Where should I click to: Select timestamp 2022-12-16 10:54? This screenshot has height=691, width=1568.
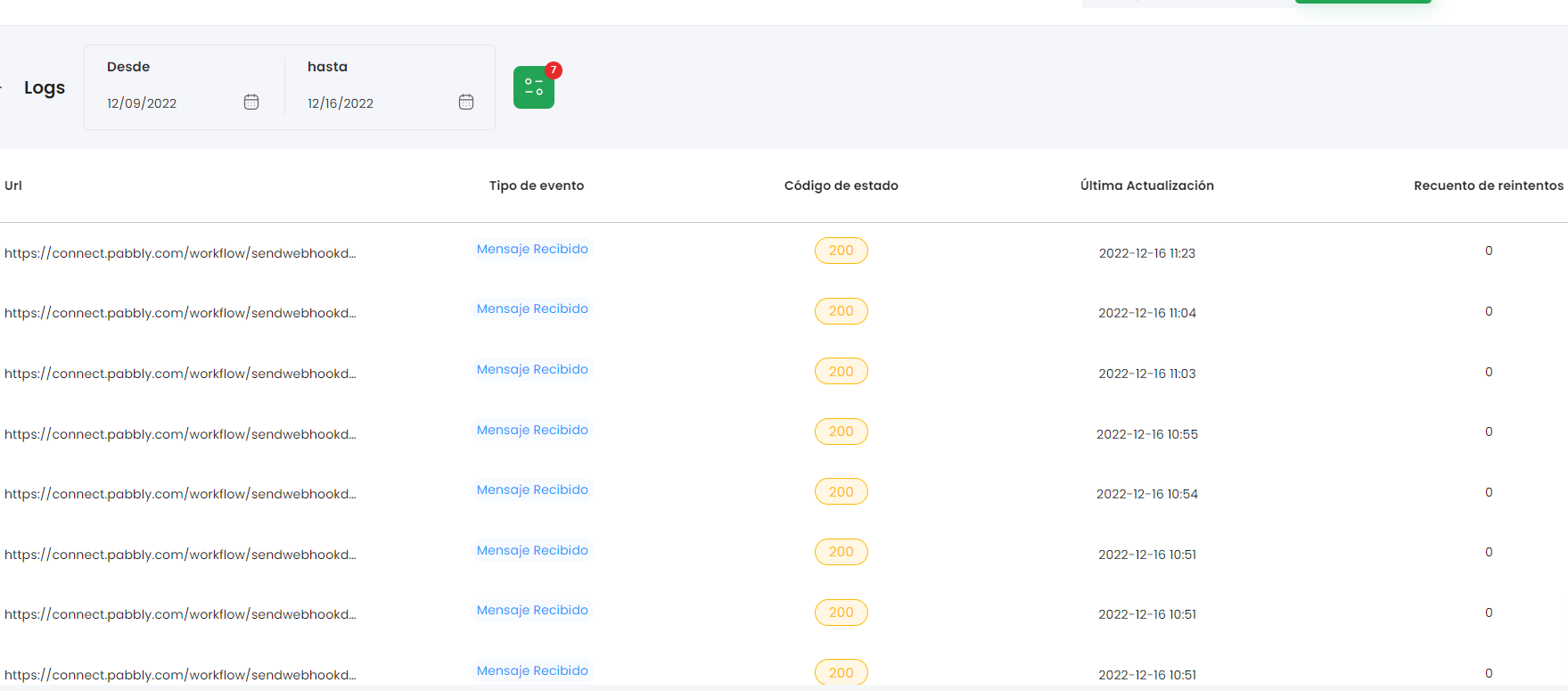point(1147,494)
